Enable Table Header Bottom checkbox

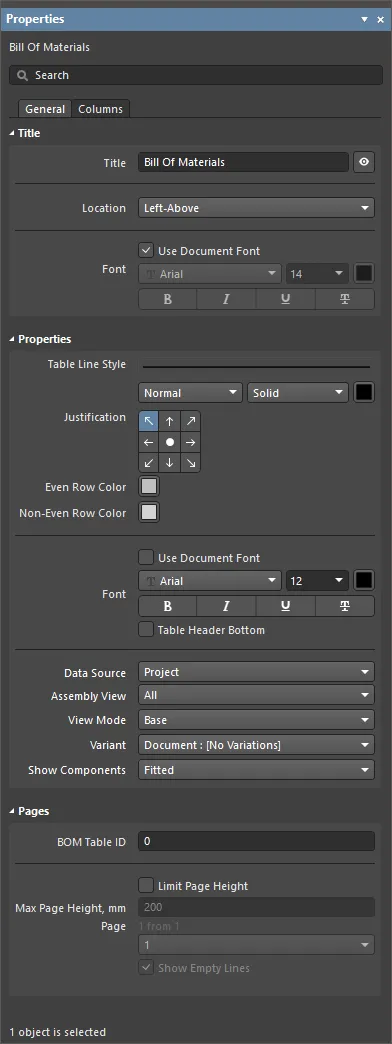(146, 630)
